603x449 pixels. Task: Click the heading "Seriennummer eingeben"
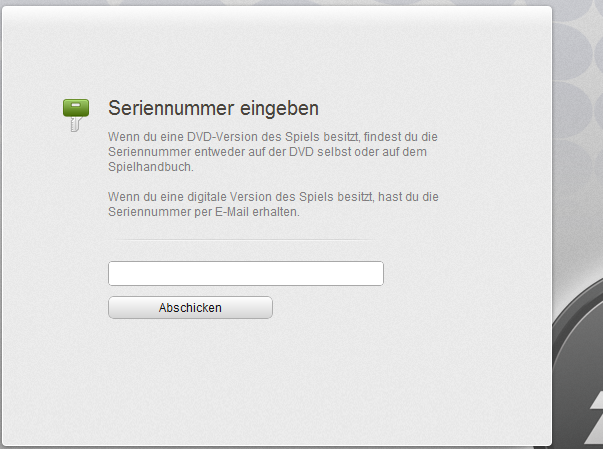pyautogui.click(x=213, y=108)
